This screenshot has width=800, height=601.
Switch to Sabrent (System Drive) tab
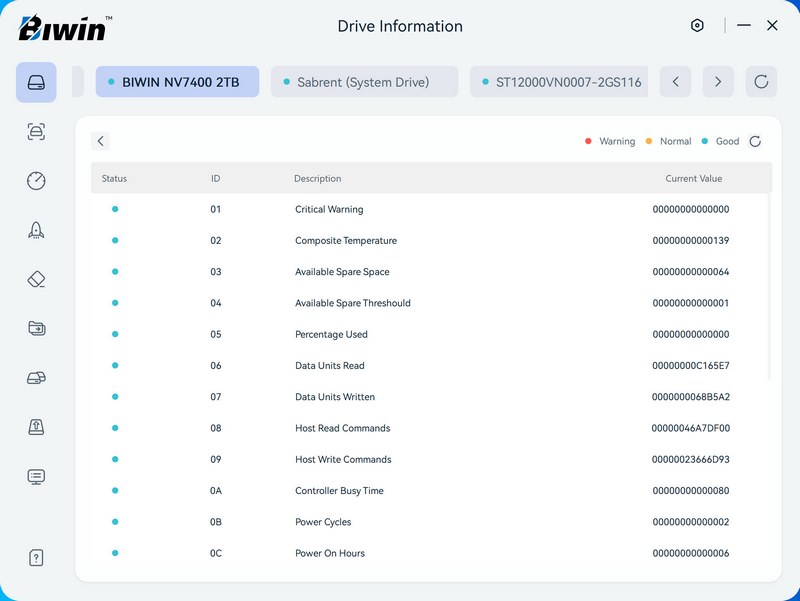[x=364, y=82]
